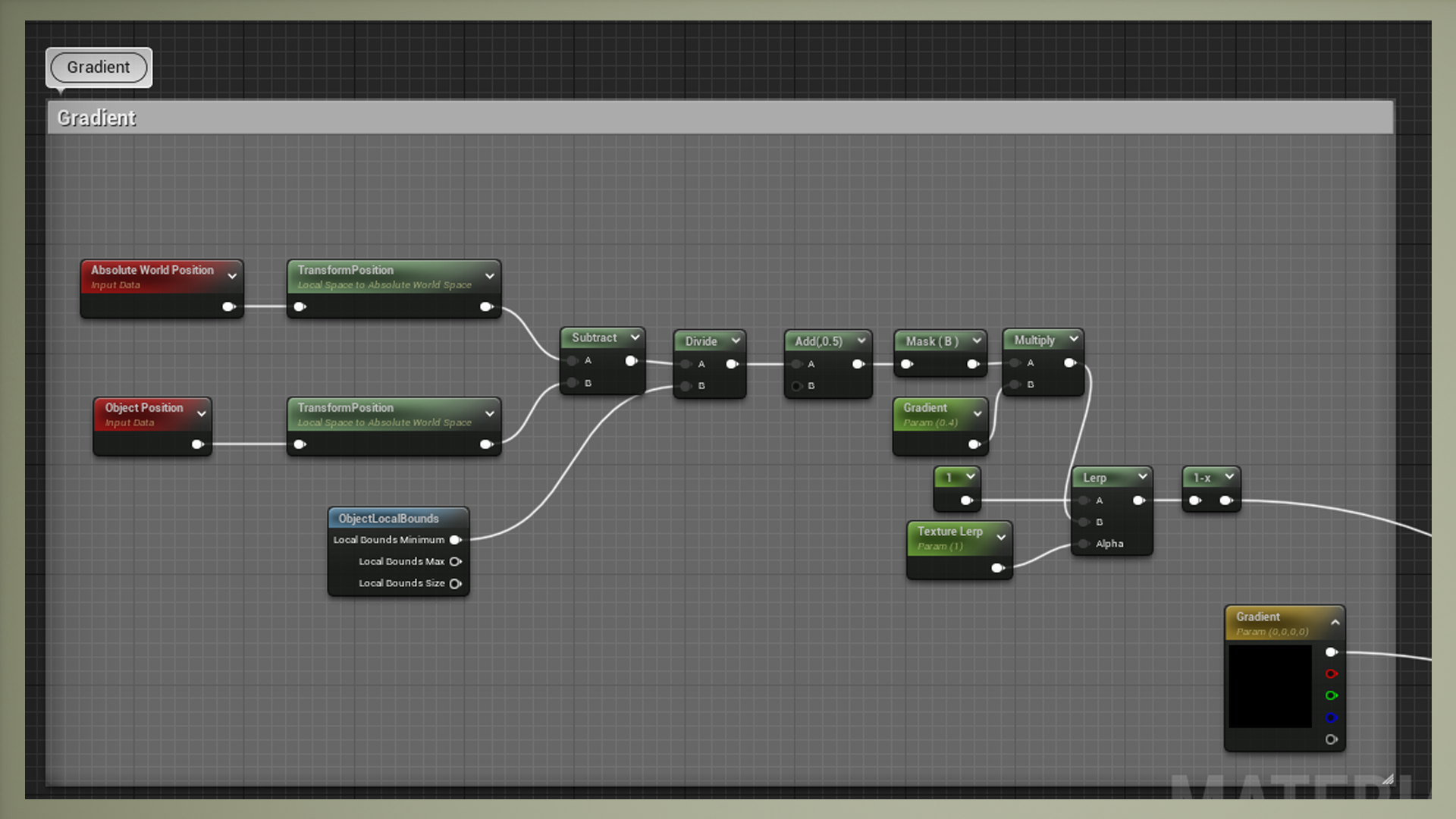Click blue channel pin on Gradient node
This screenshot has height=819, width=1456.
(x=1331, y=718)
